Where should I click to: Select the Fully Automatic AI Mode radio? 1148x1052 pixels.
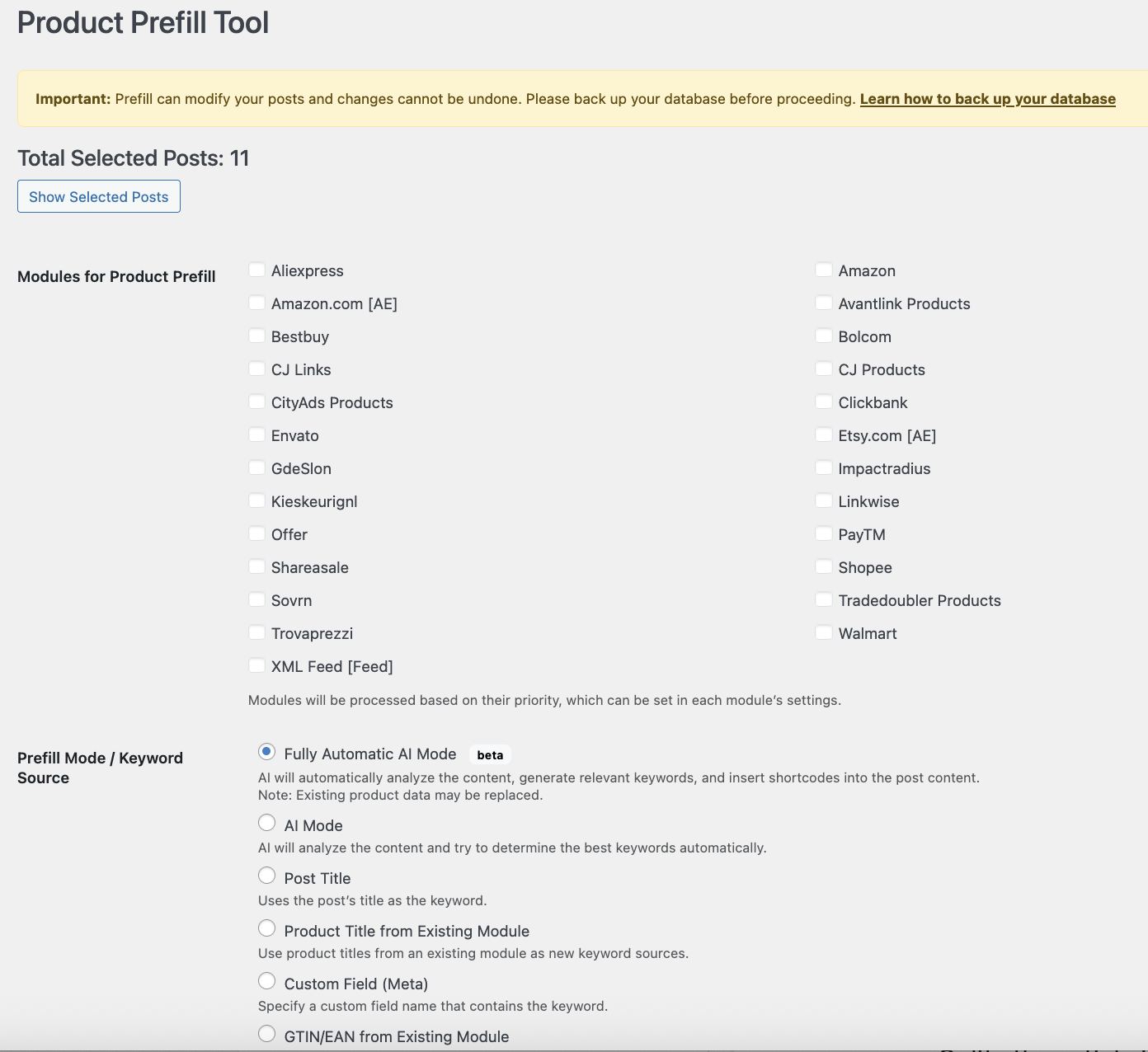[266, 752]
